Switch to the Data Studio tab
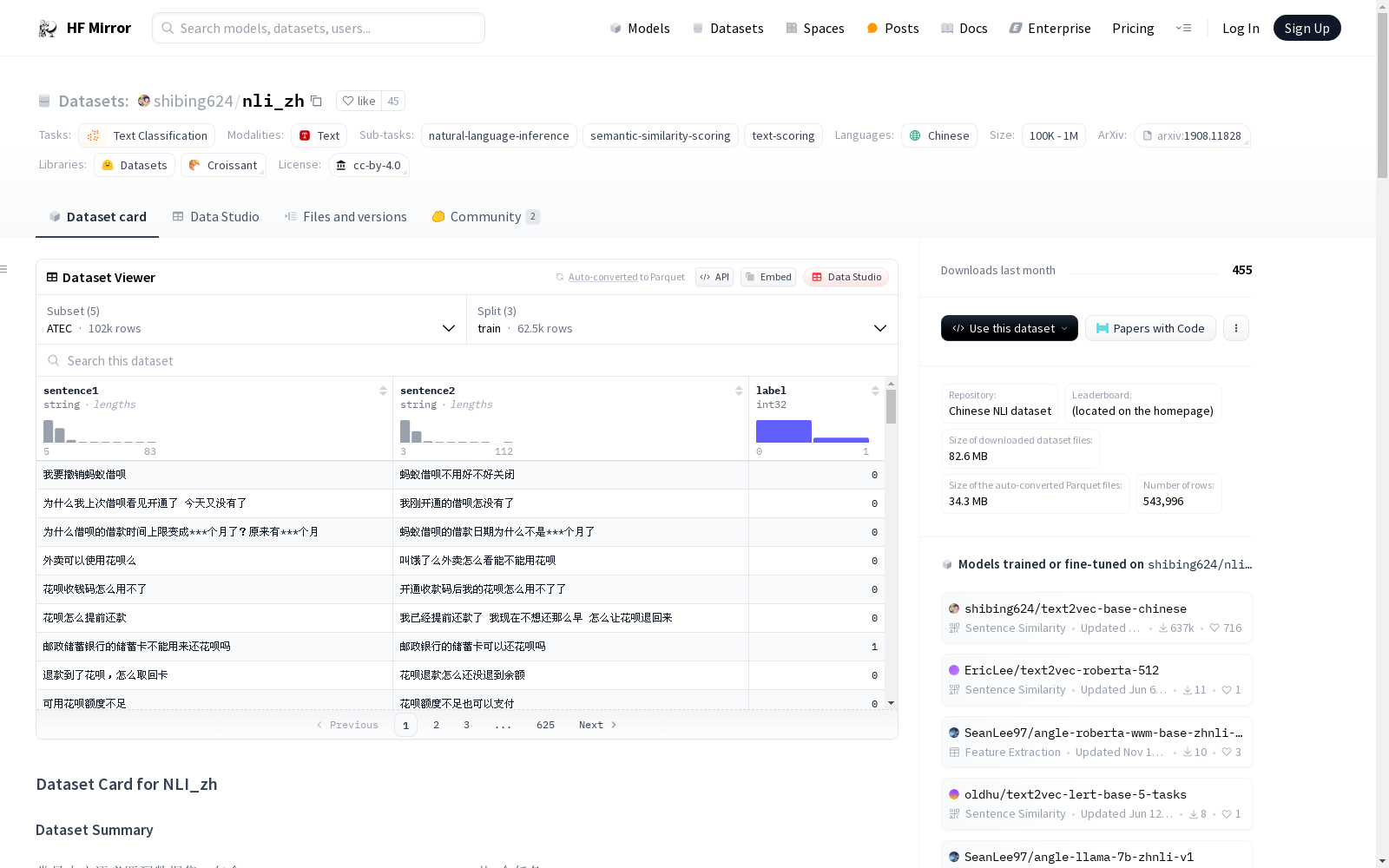 point(216,217)
